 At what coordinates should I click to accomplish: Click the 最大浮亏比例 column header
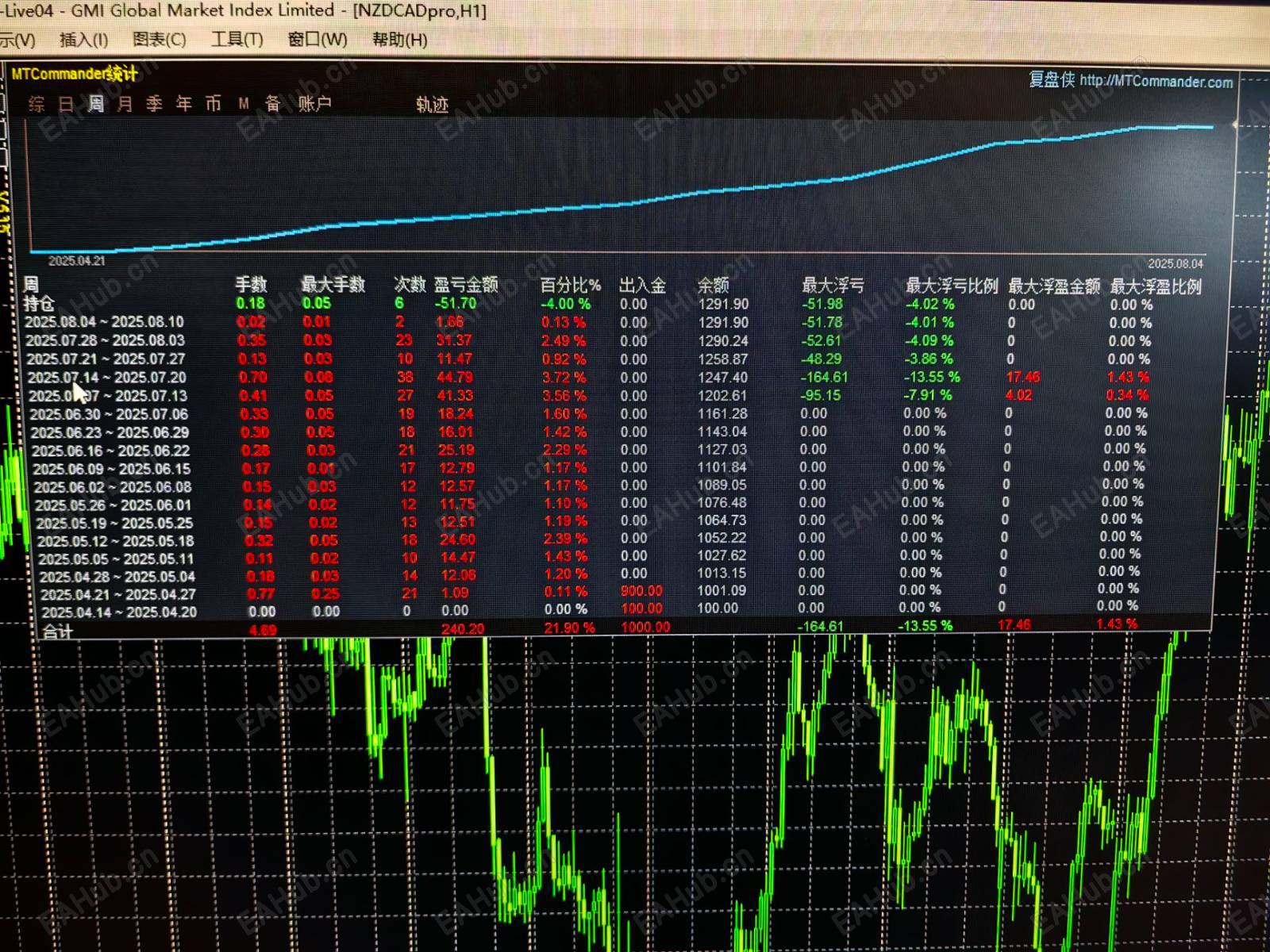coord(952,286)
